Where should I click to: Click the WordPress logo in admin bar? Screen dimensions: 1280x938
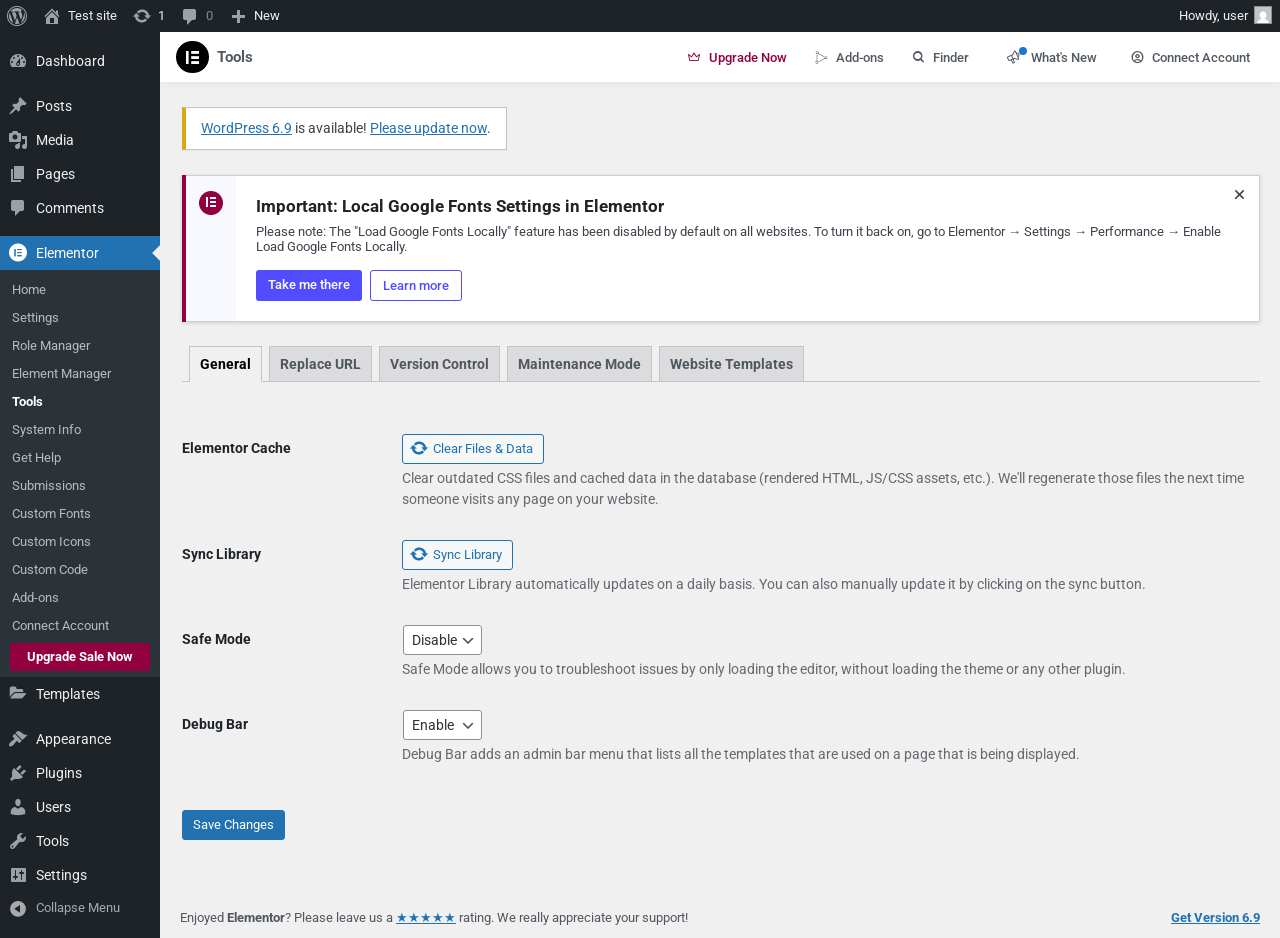click(16, 16)
